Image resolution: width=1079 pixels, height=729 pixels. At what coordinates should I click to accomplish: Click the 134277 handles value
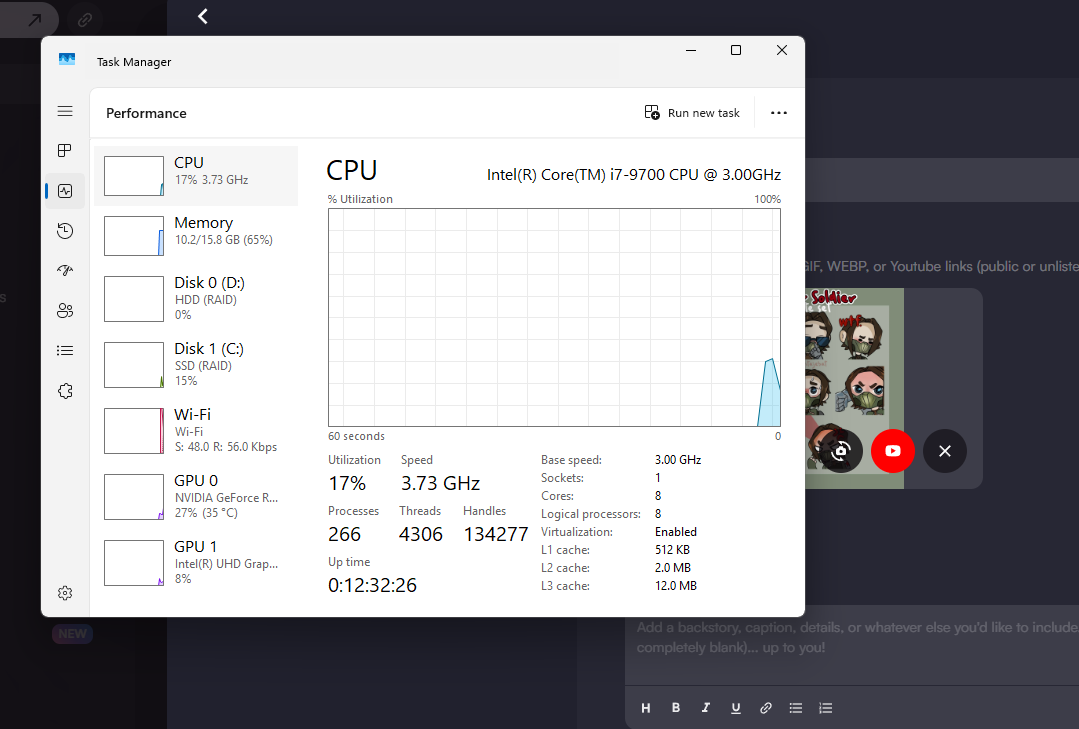pyautogui.click(x=495, y=534)
